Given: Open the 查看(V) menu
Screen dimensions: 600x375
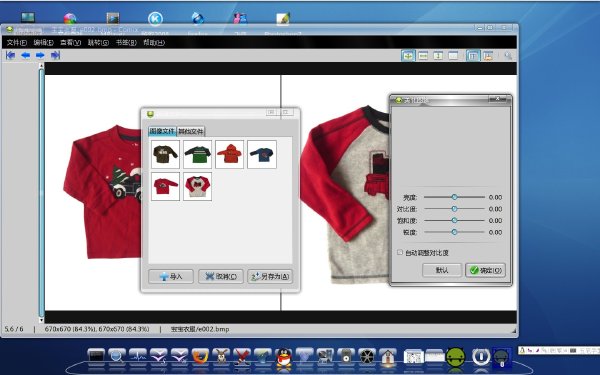Looking at the screenshot, I should [x=70, y=42].
